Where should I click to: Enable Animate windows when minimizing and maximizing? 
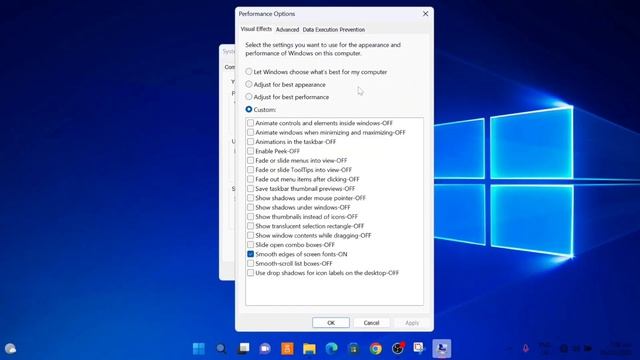[251, 132]
